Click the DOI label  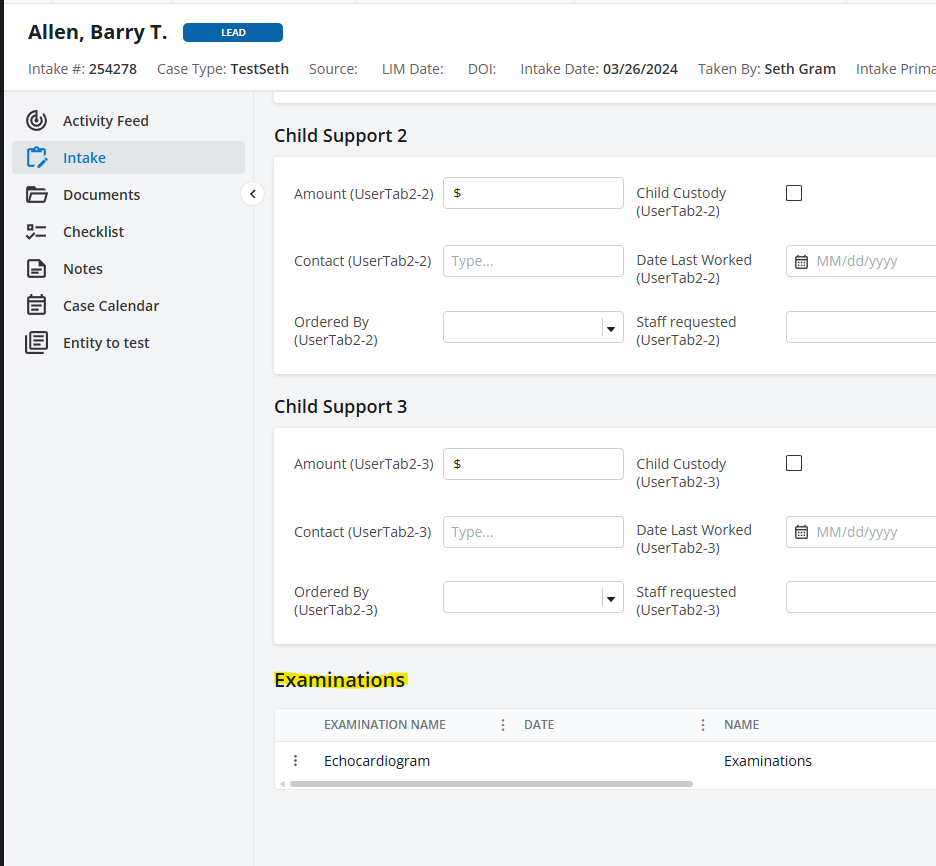[x=482, y=69]
